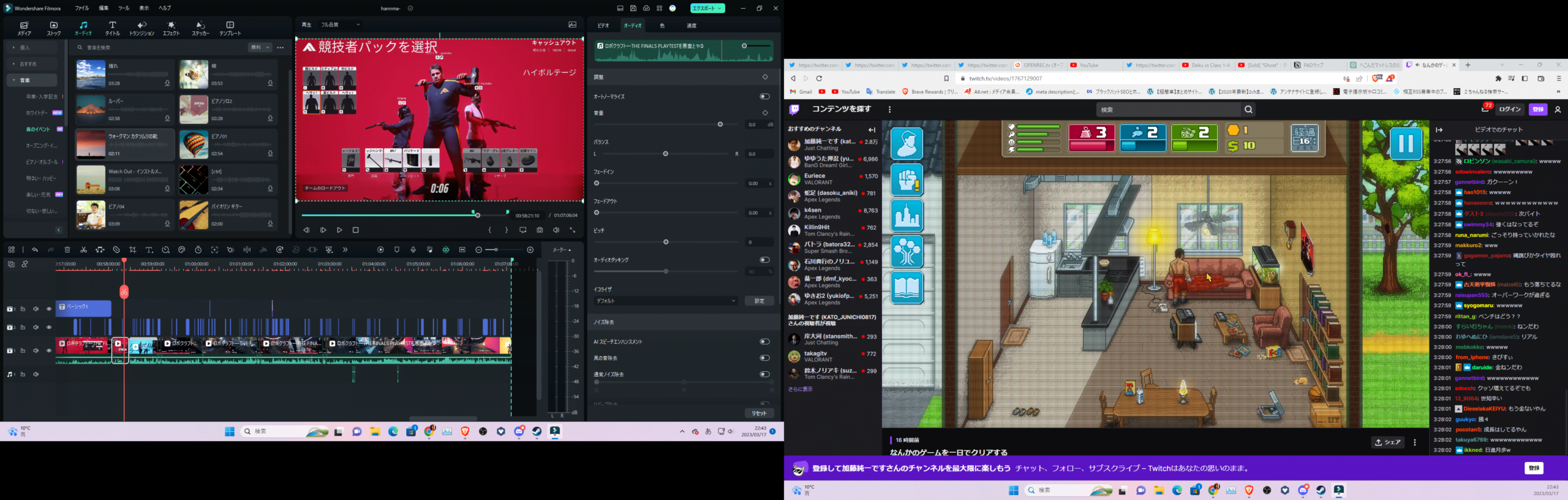Image resolution: width=1568 pixels, height=500 pixels.
Task: Expand the おすすめ category in sidebar
Action: [28, 64]
